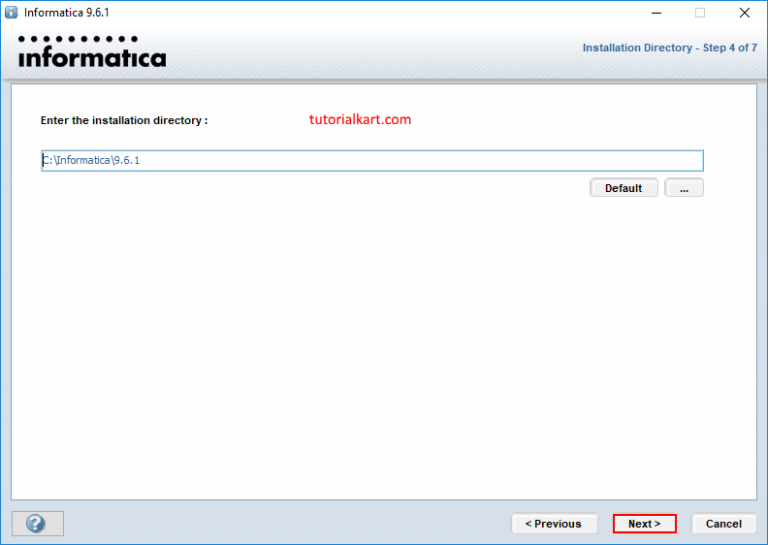Focus the installation directory text field
Image resolution: width=768 pixels, height=545 pixels.
[372, 160]
